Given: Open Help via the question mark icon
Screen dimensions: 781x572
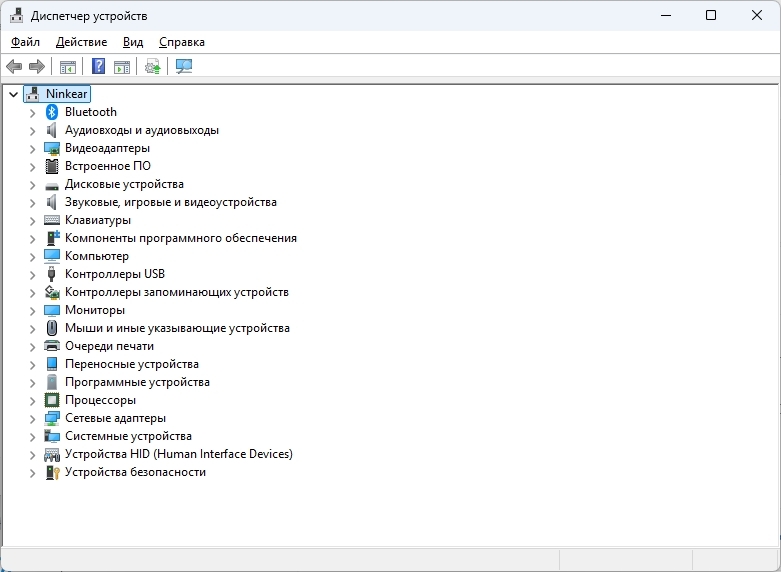Looking at the screenshot, I should click(x=99, y=66).
